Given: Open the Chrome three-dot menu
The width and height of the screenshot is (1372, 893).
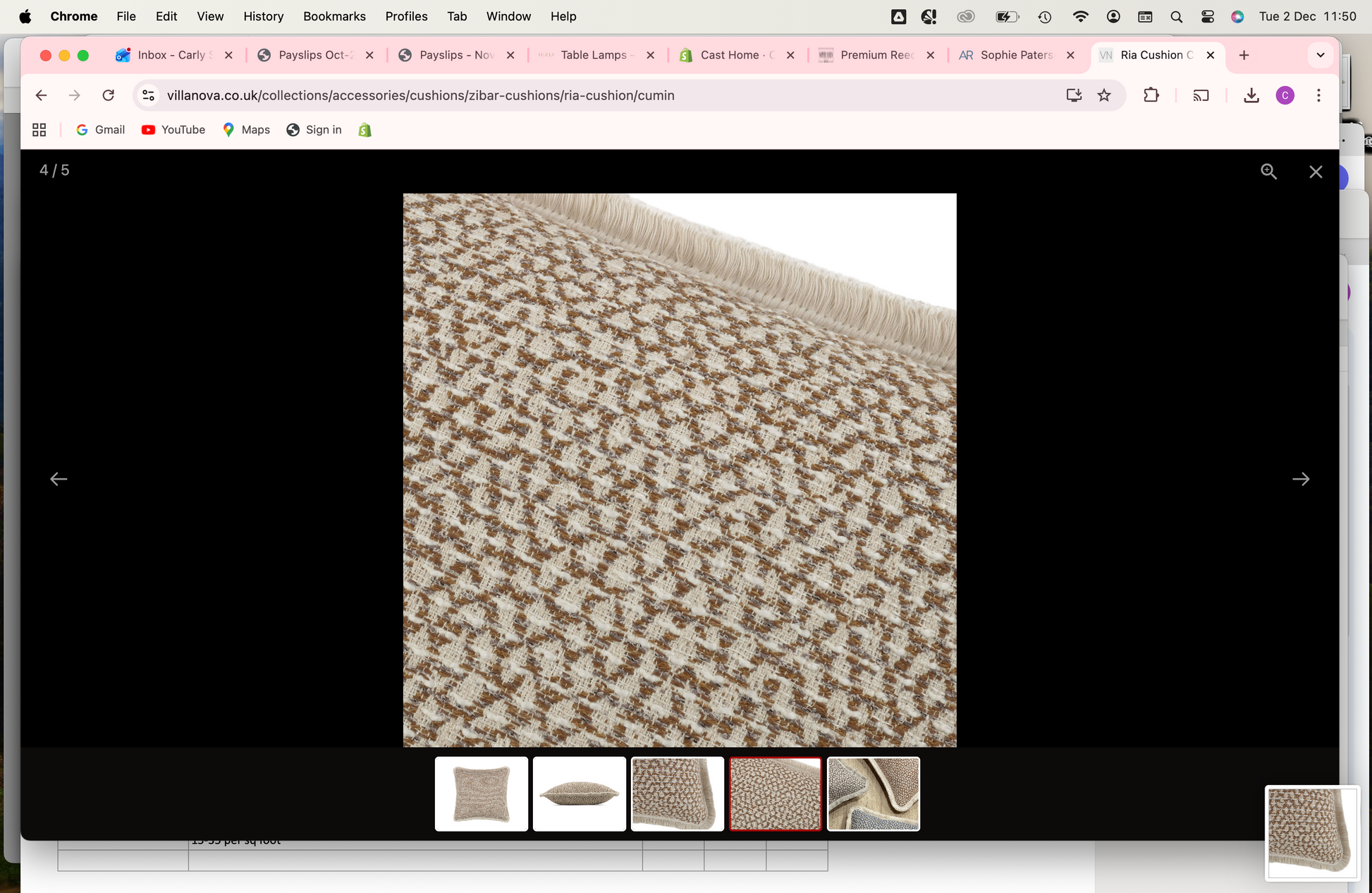Looking at the screenshot, I should coord(1318,95).
